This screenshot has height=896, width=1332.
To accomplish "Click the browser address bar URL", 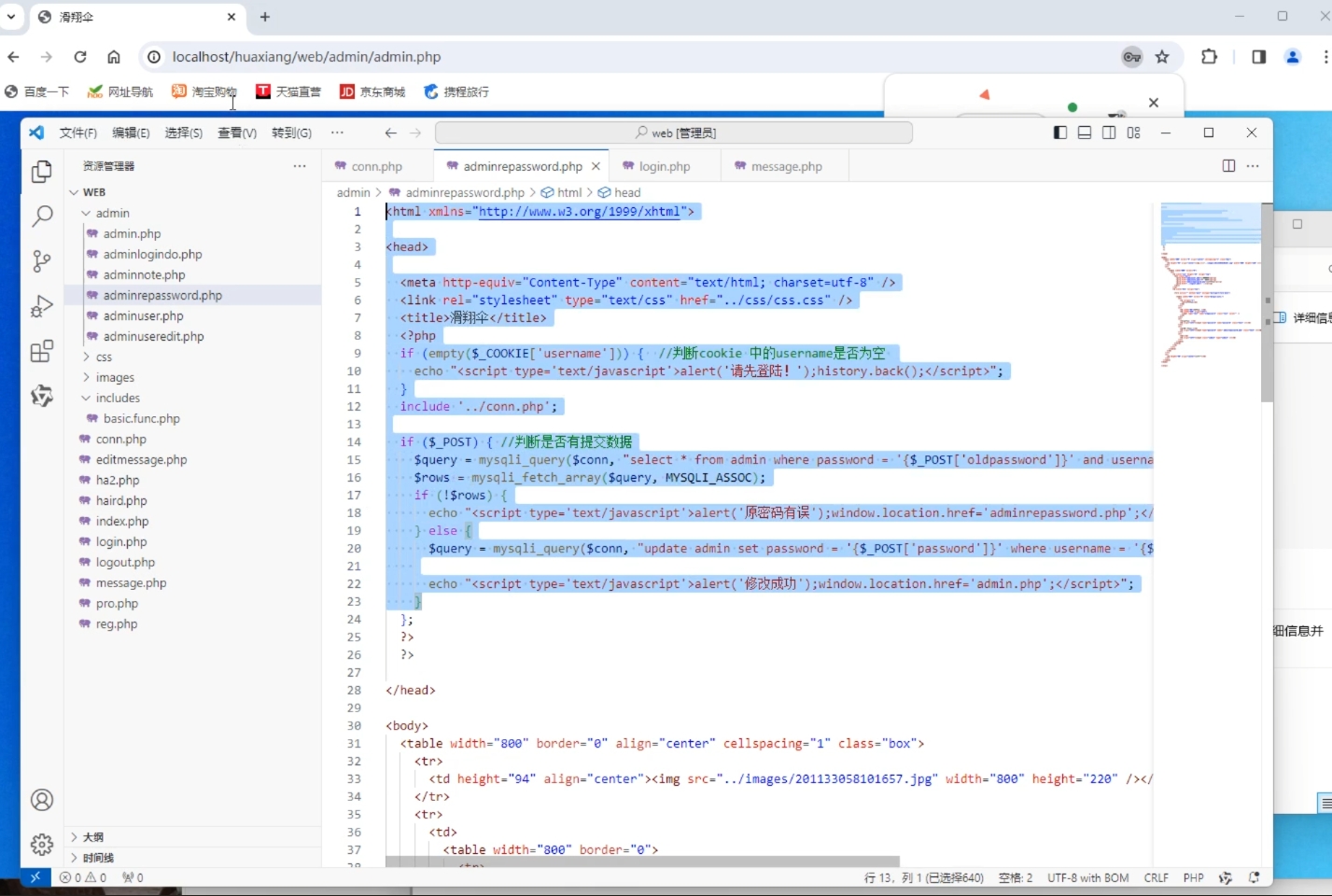I will tap(306, 57).
